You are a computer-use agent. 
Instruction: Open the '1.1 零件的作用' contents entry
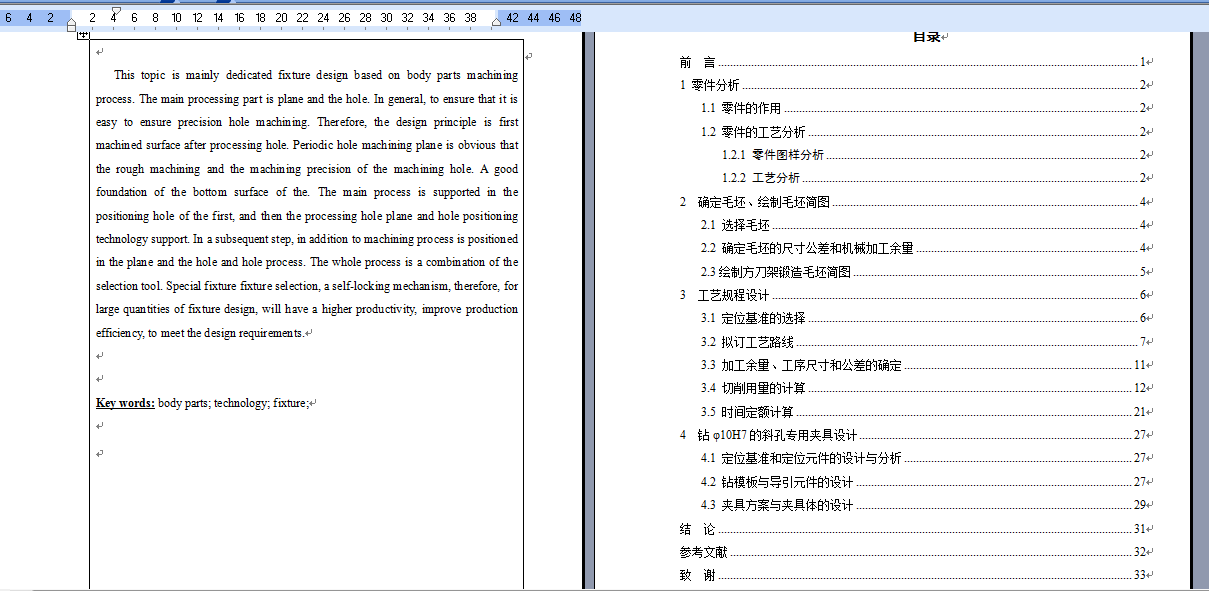(x=924, y=108)
